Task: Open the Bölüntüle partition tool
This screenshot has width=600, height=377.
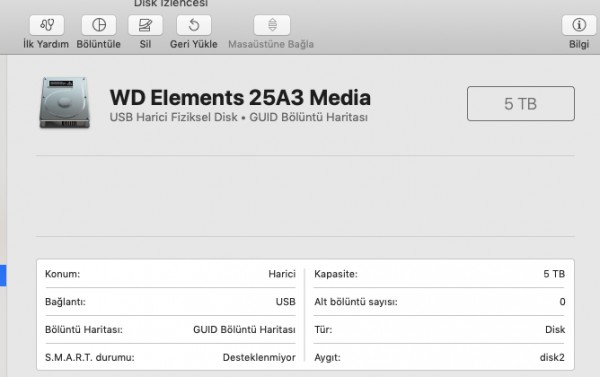Action: coord(99,25)
